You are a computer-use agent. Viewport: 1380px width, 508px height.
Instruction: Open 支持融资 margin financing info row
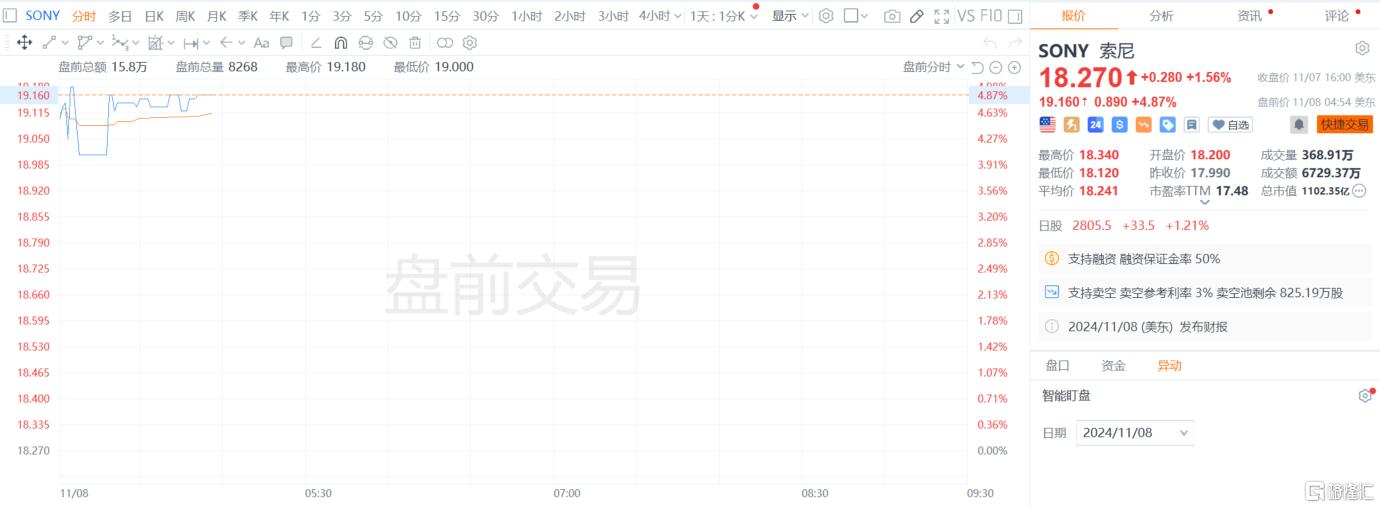pyautogui.click(x=1205, y=258)
